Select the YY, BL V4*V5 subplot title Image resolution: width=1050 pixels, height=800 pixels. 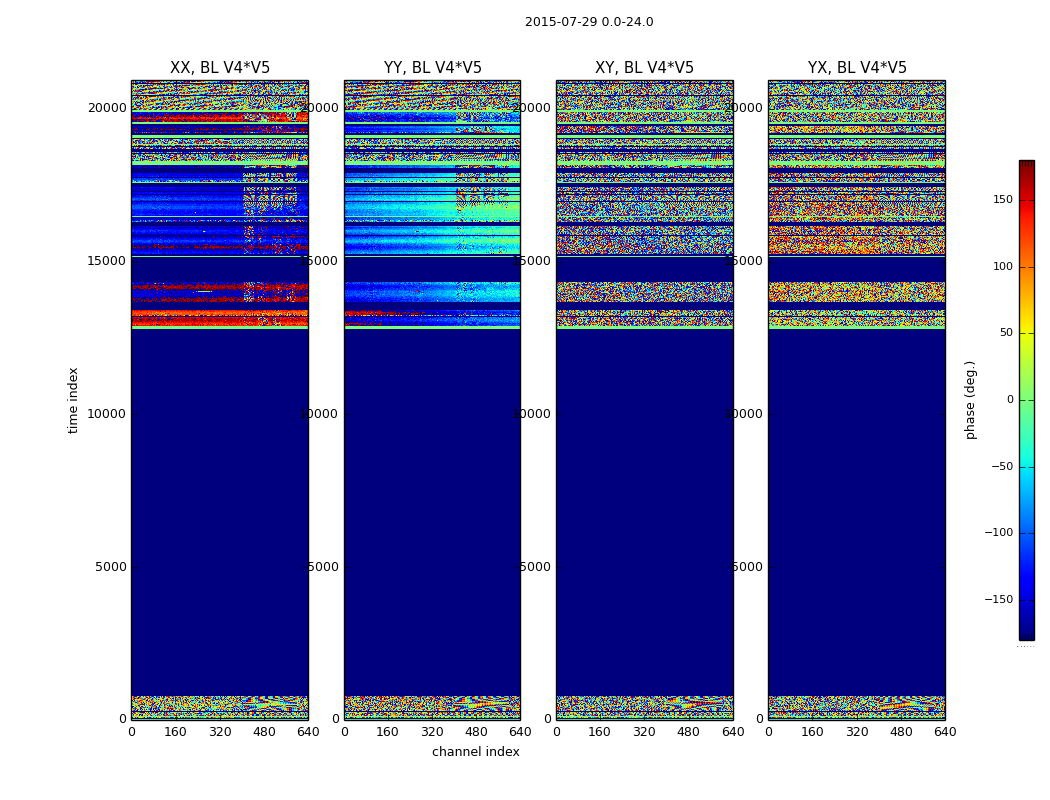[x=432, y=68]
